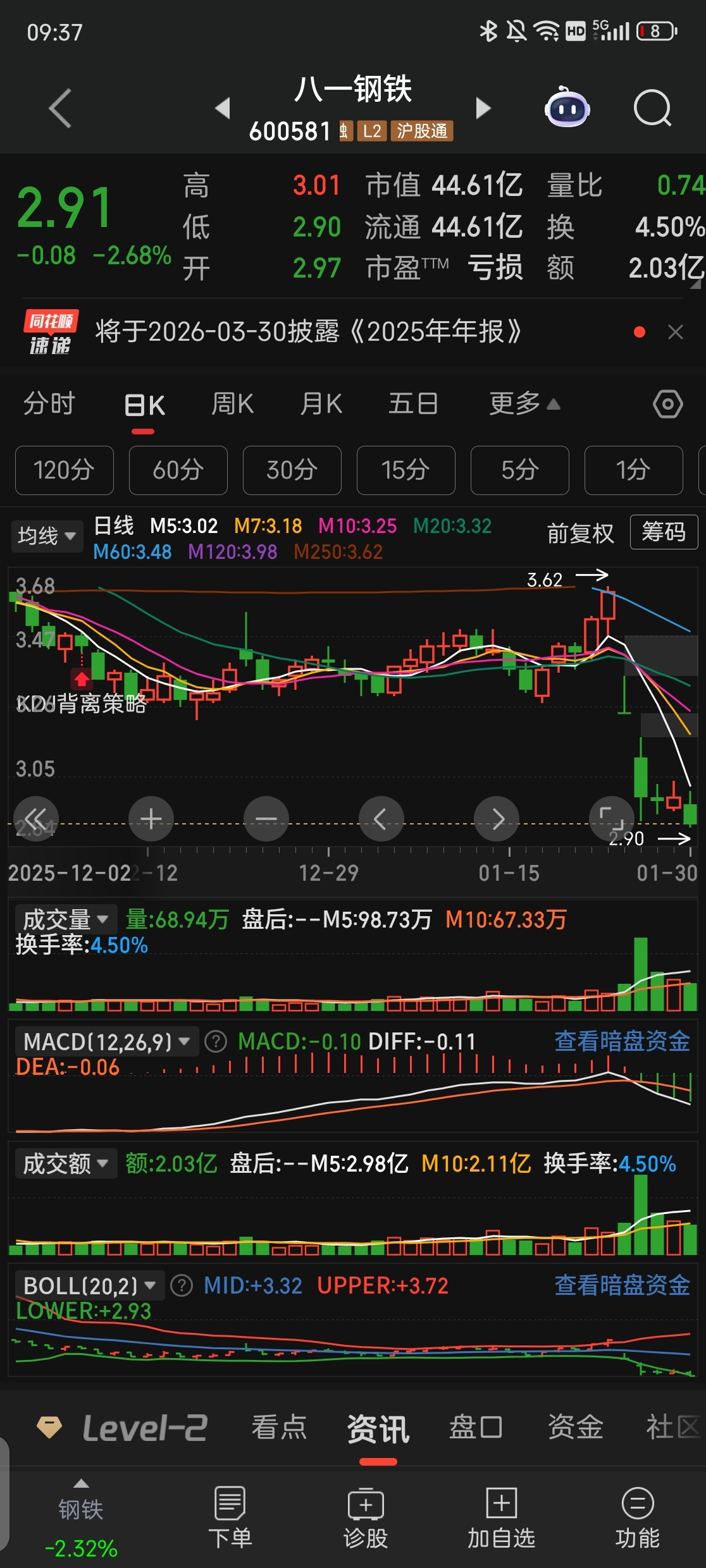The height and width of the screenshot is (1568, 706).
Task: Select 15分 period
Action: pyautogui.click(x=406, y=470)
